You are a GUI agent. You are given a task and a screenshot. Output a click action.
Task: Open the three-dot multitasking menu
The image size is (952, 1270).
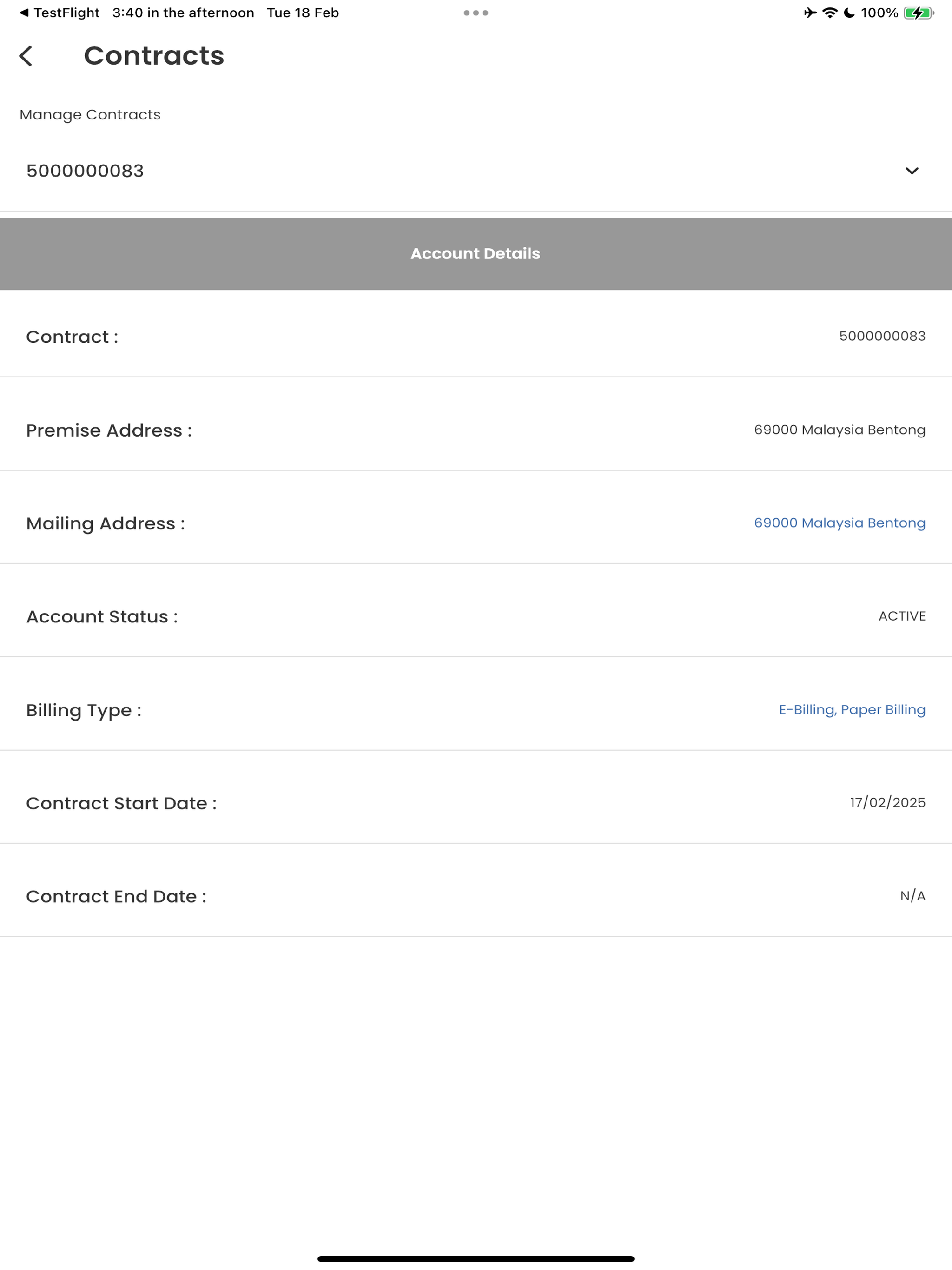click(x=476, y=13)
